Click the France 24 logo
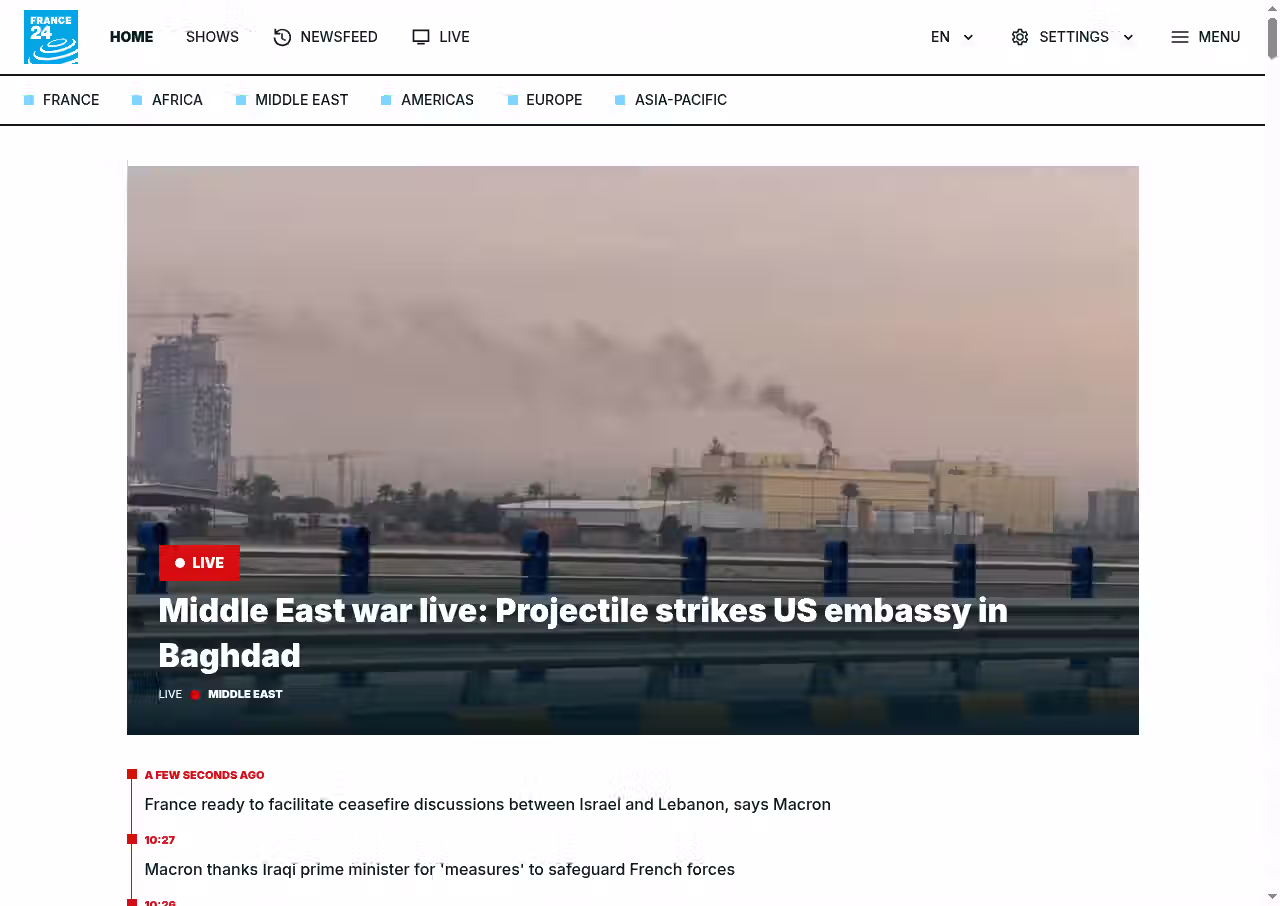 pyautogui.click(x=51, y=37)
